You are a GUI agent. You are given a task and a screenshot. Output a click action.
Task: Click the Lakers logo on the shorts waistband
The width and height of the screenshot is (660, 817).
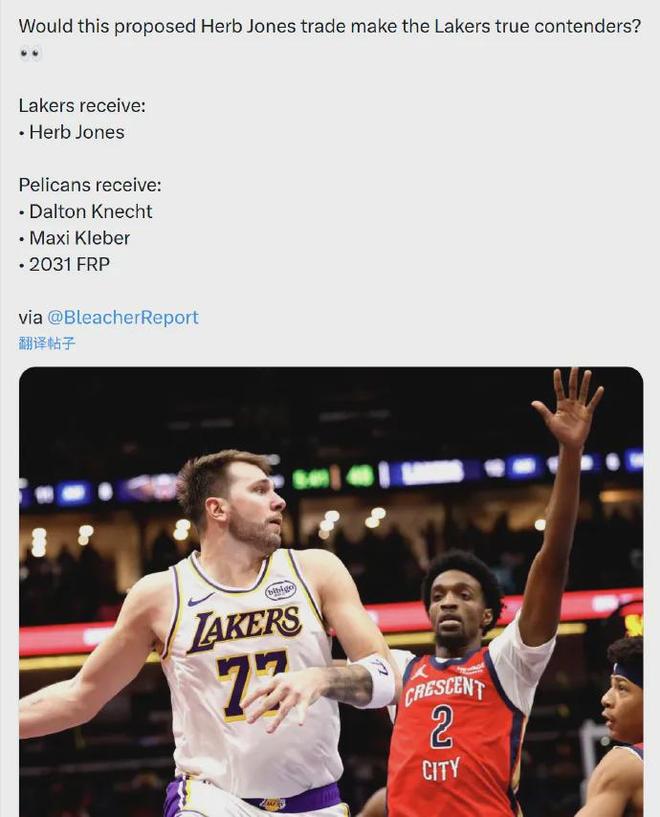(272, 804)
